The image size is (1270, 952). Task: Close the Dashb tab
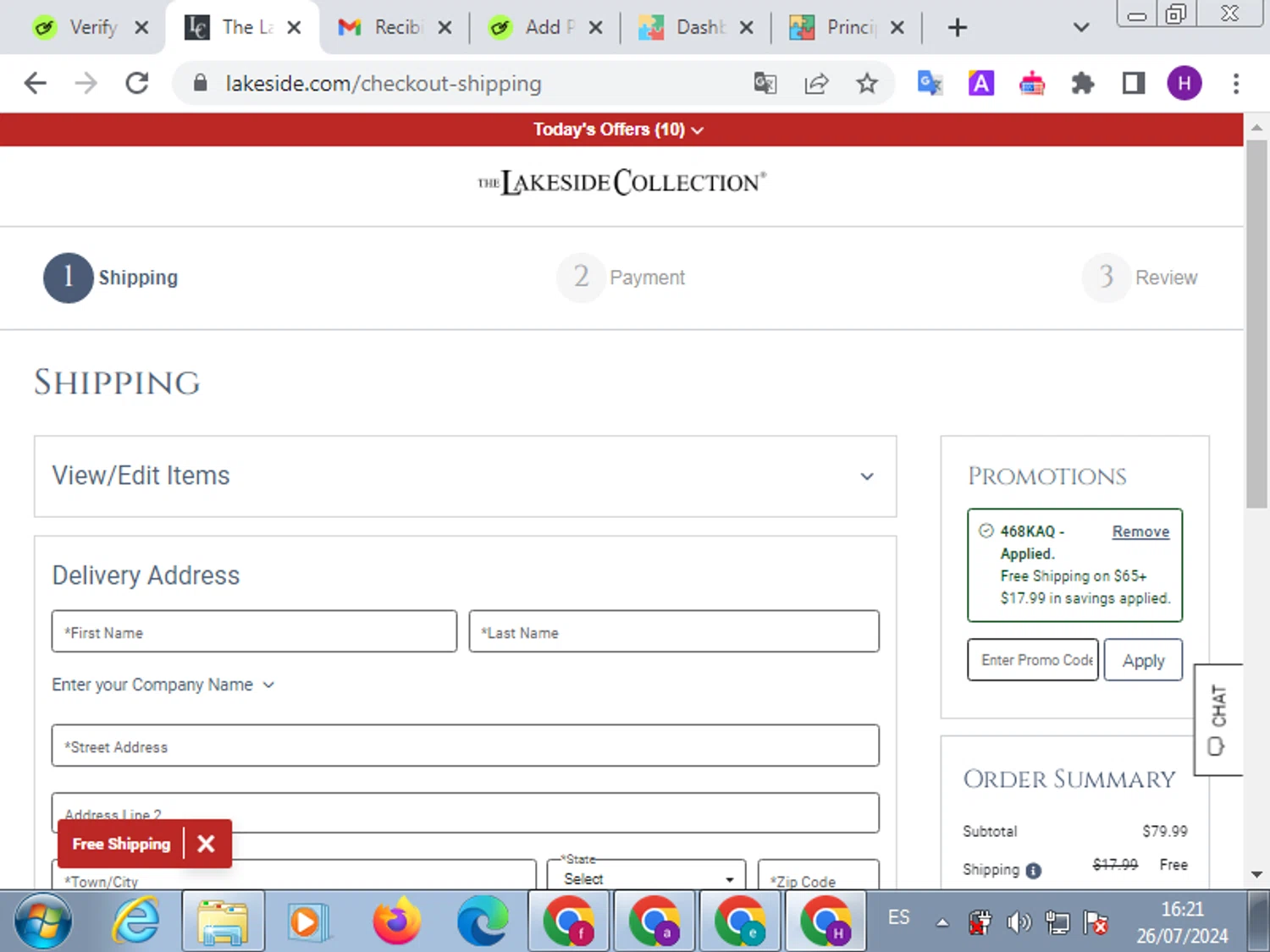[746, 28]
